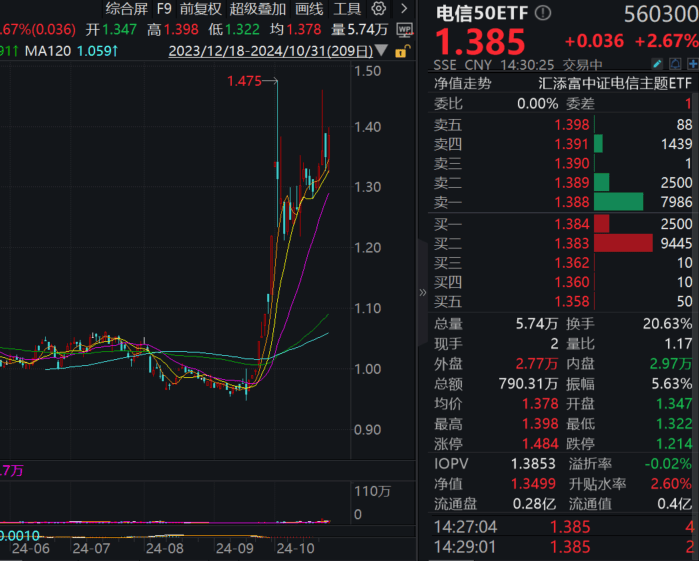Click 净值 value 1.3499
Screen dimensions: 699x561
pyautogui.click(x=533, y=484)
